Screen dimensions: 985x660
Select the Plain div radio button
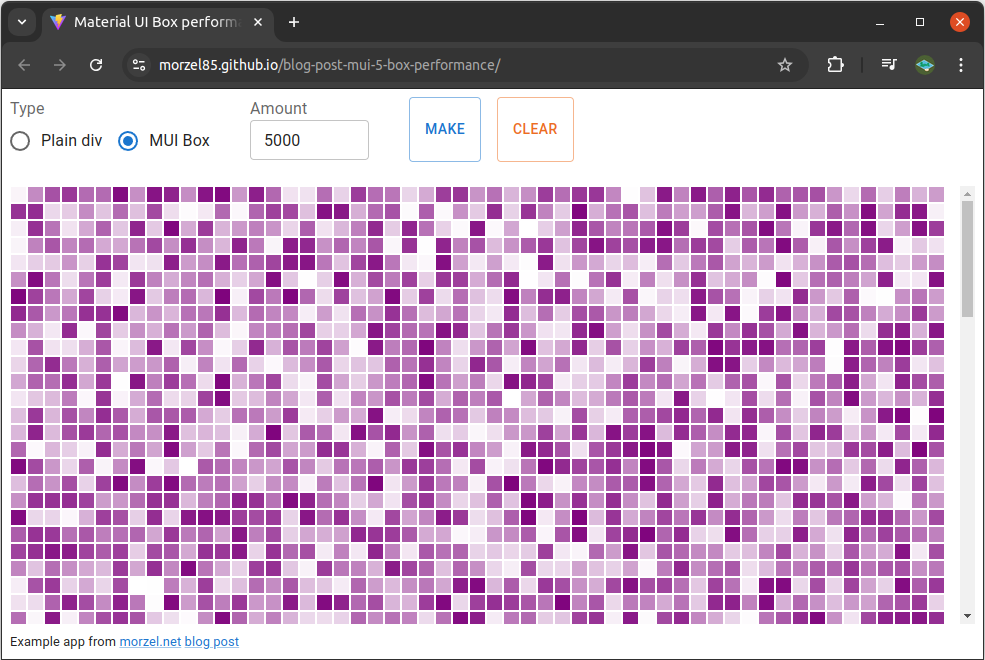pos(20,141)
